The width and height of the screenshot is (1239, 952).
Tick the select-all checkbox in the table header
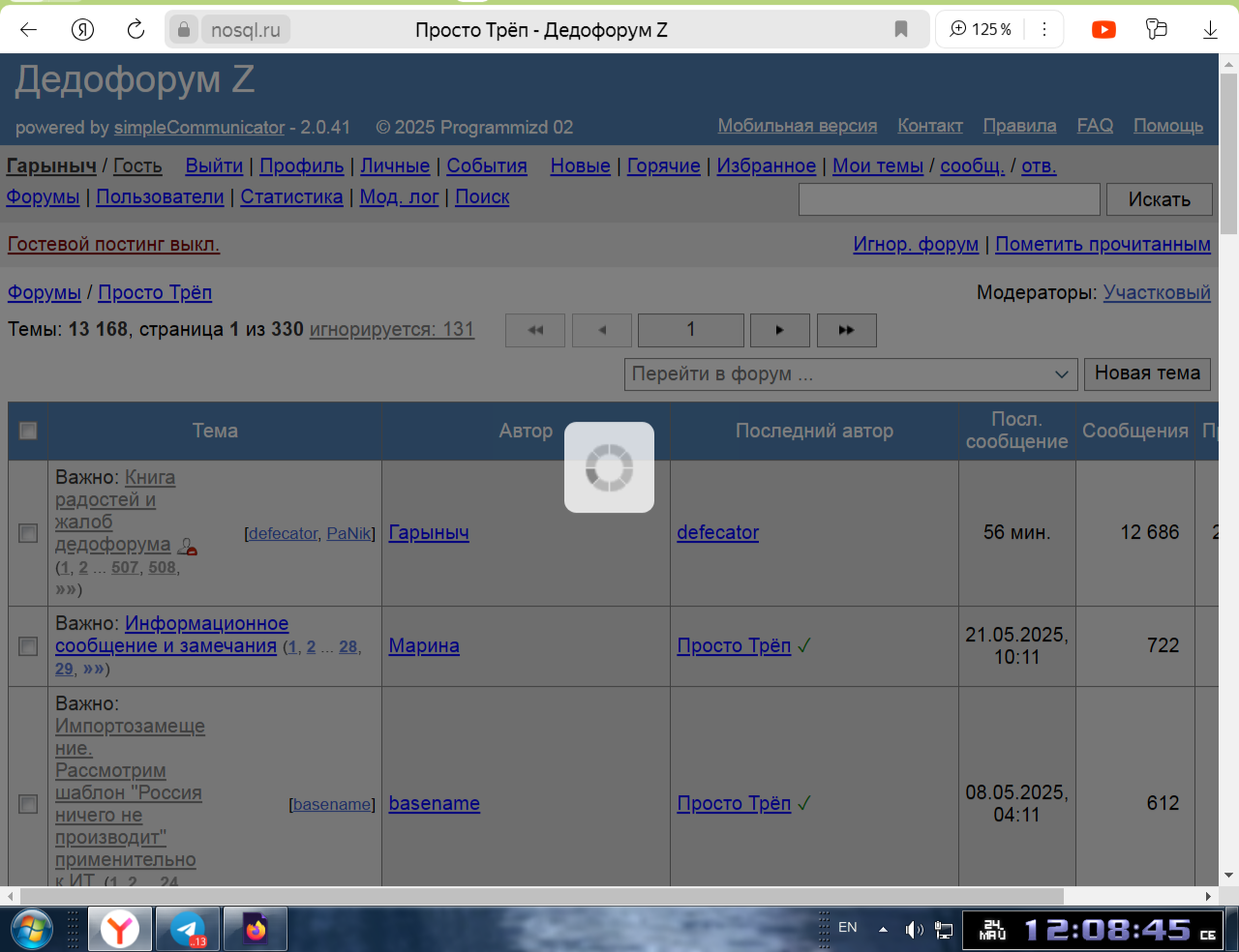point(28,431)
